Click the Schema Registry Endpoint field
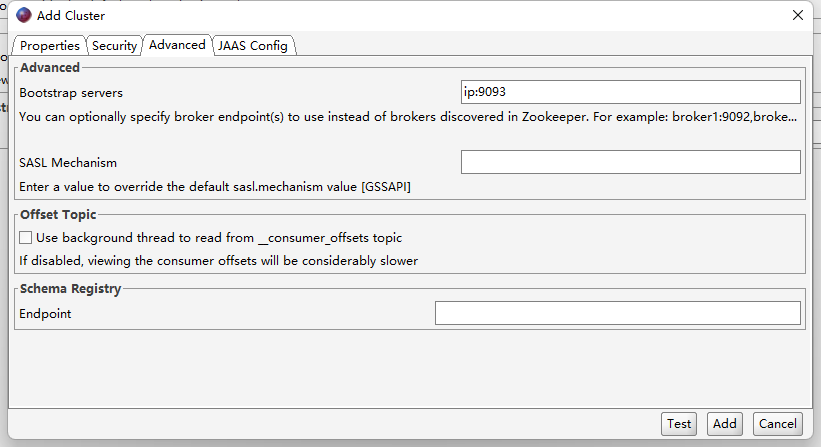 617,314
